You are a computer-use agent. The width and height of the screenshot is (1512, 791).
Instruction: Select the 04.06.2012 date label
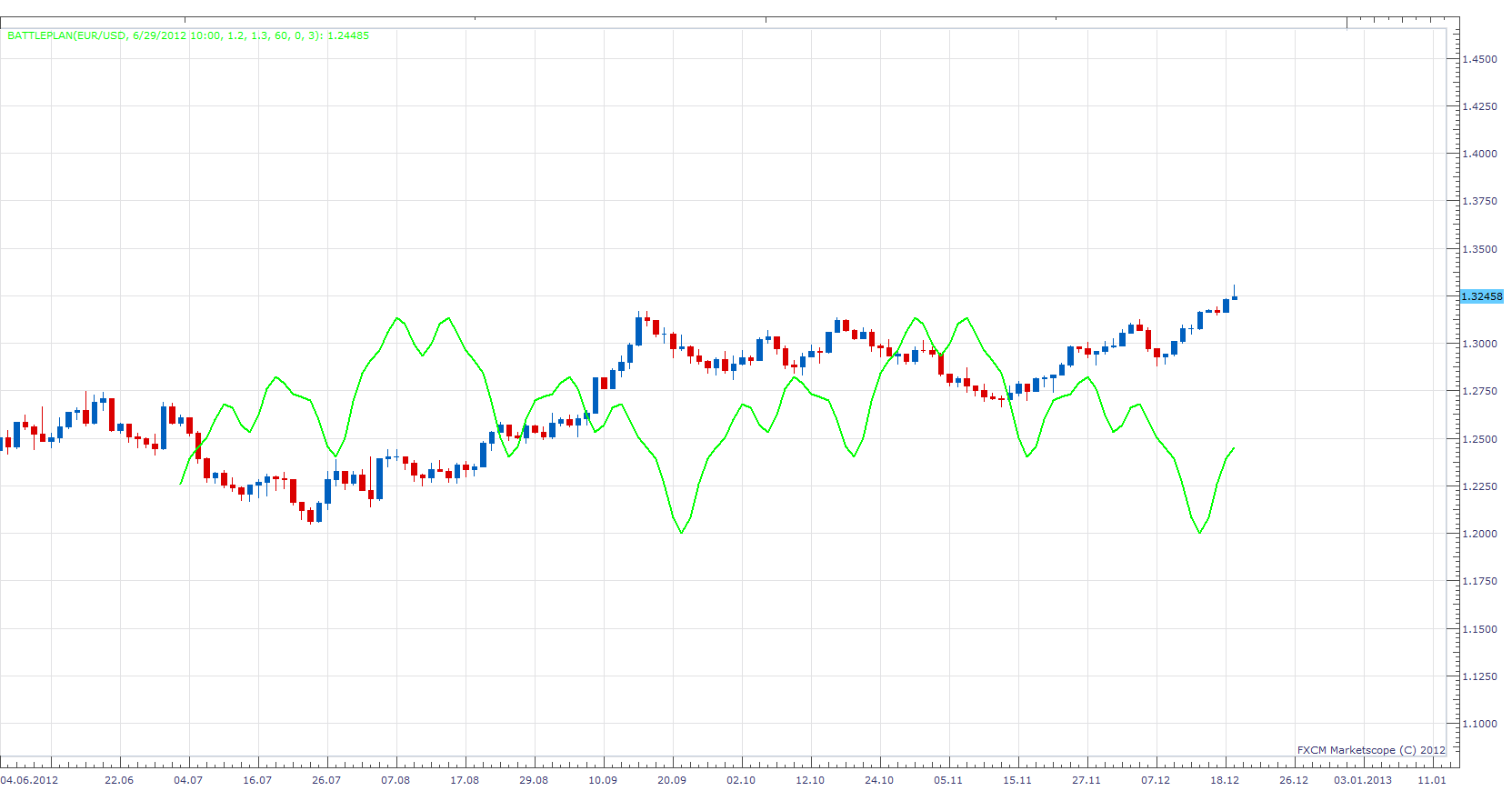pyautogui.click(x=29, y=780)
